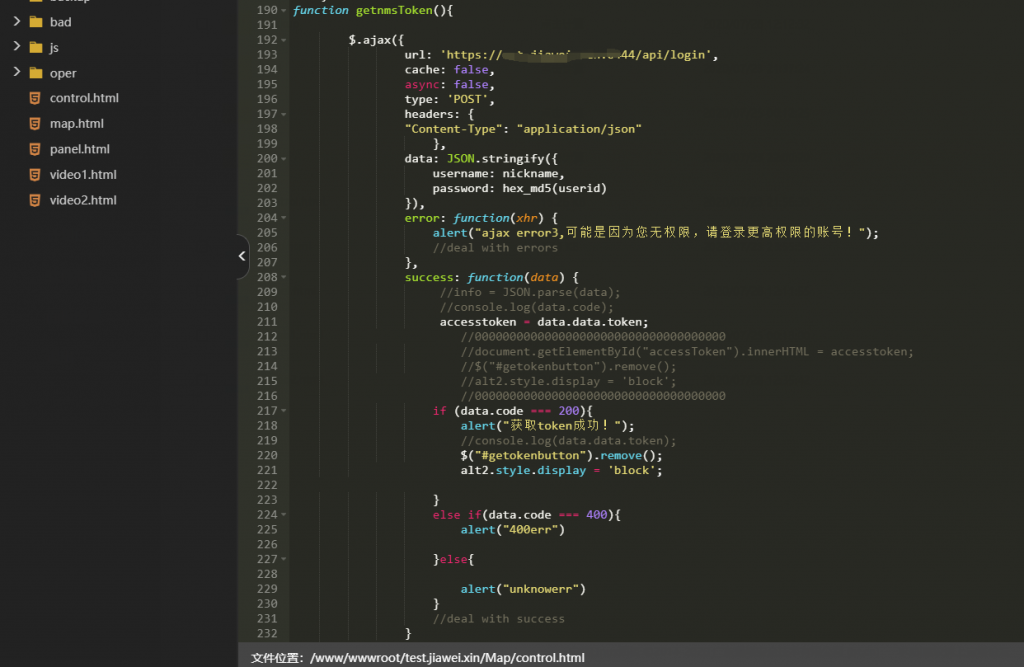
Task: Click the control.html file path in status bar
Action: [x=447, y=658]
